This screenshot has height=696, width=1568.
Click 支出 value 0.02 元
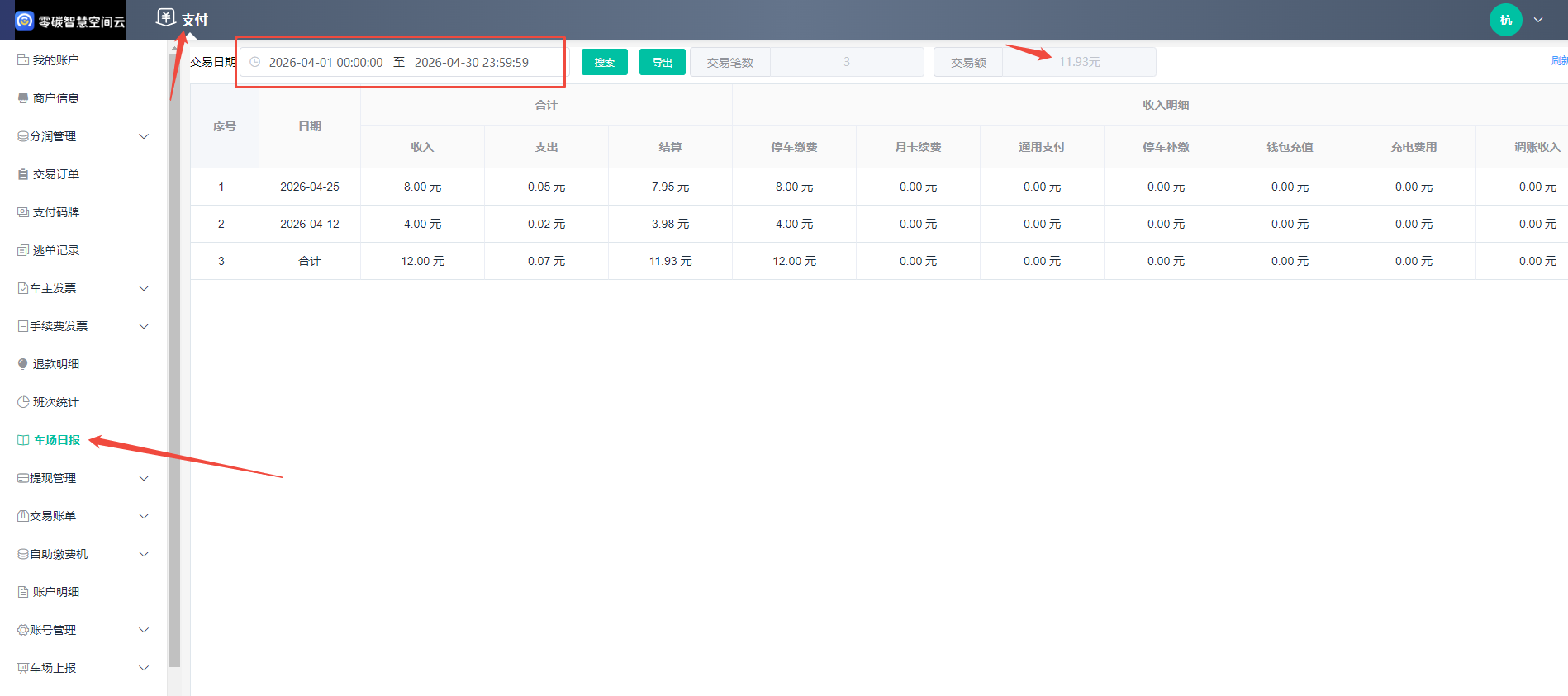(546, 224)
